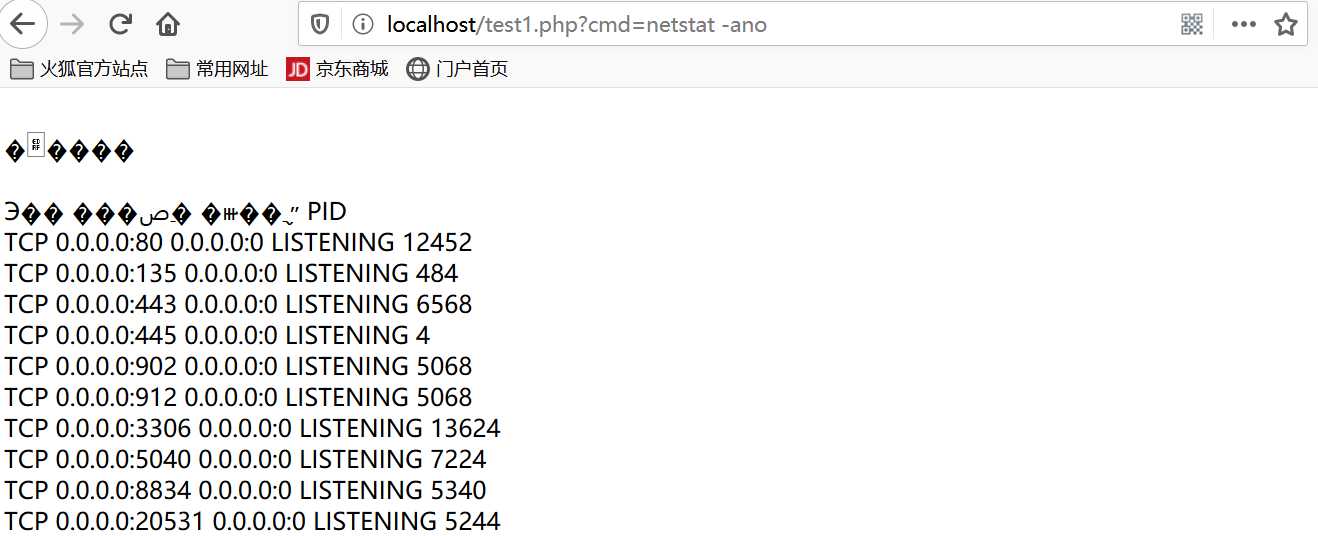Open the QR code icon in address bar

1192,24
